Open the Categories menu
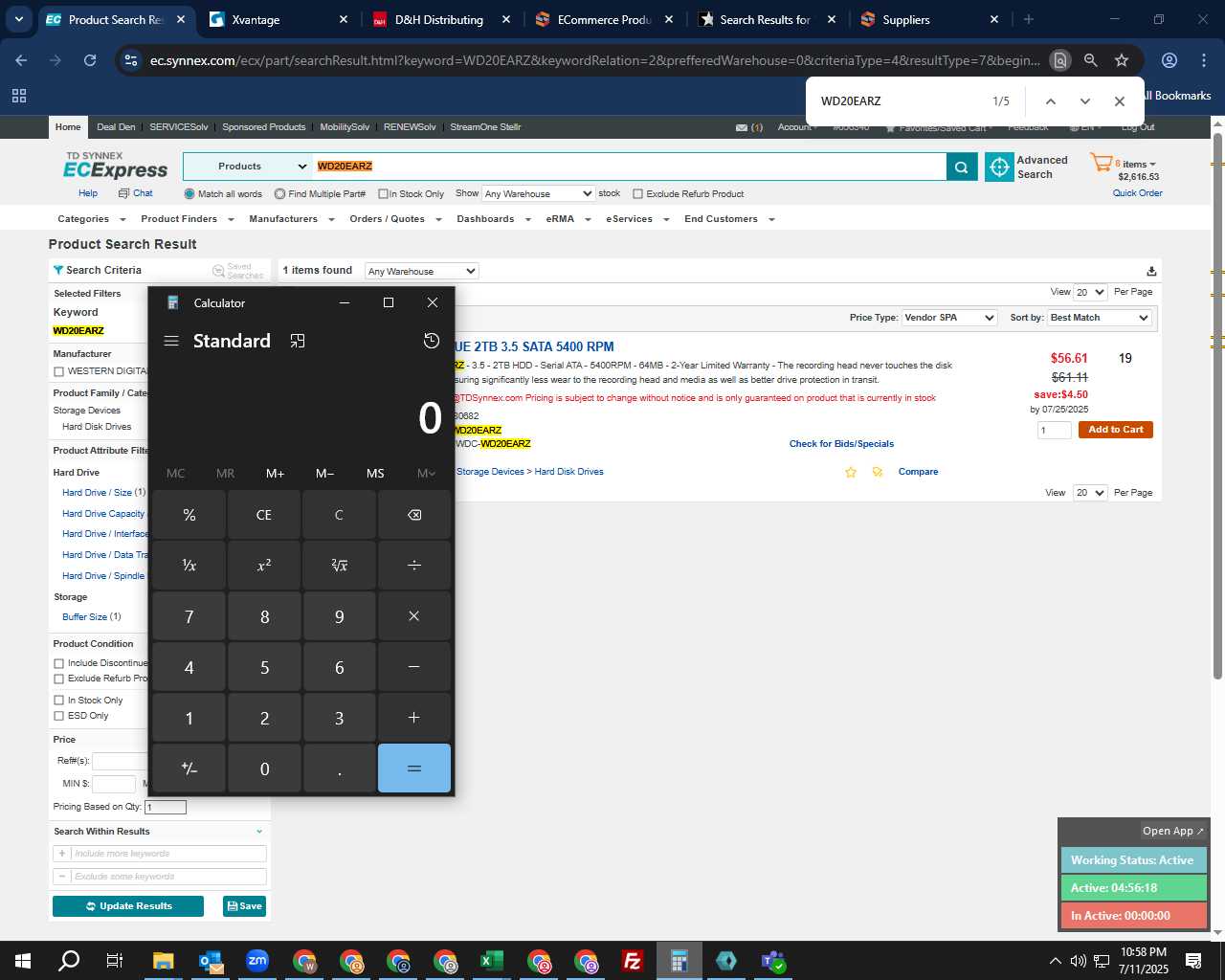This screenshot has width=1225, height=980. click(91, 219)
